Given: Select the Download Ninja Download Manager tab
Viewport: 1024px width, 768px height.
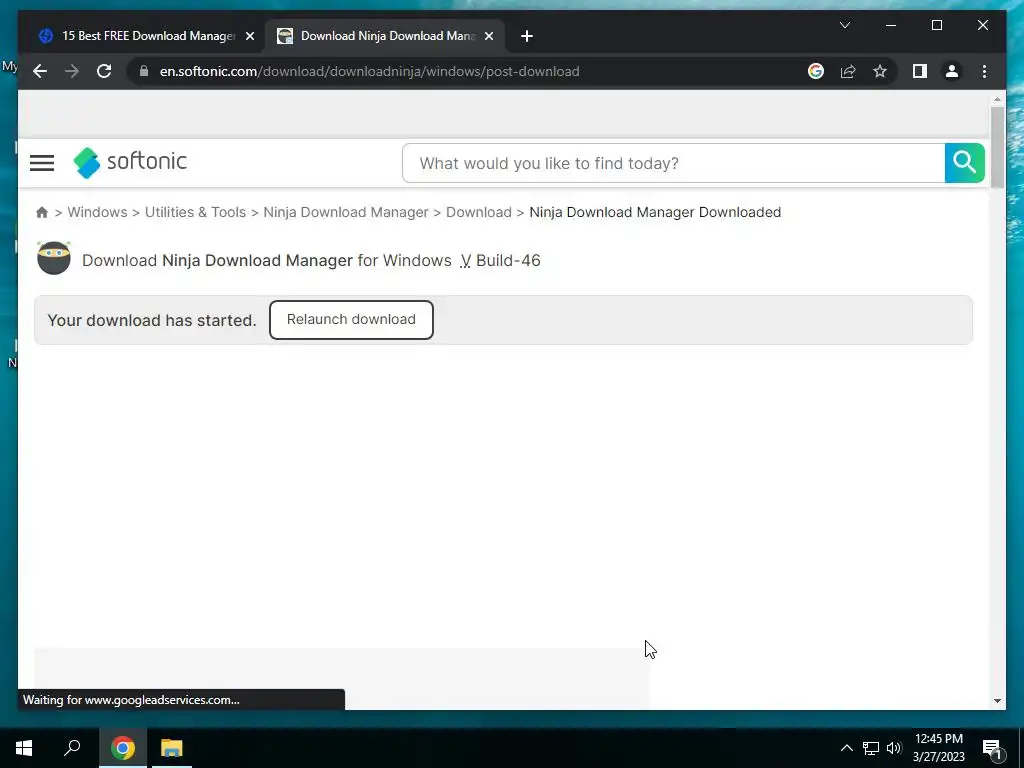Looking at the screenshot, I should [x=385, y=36].
